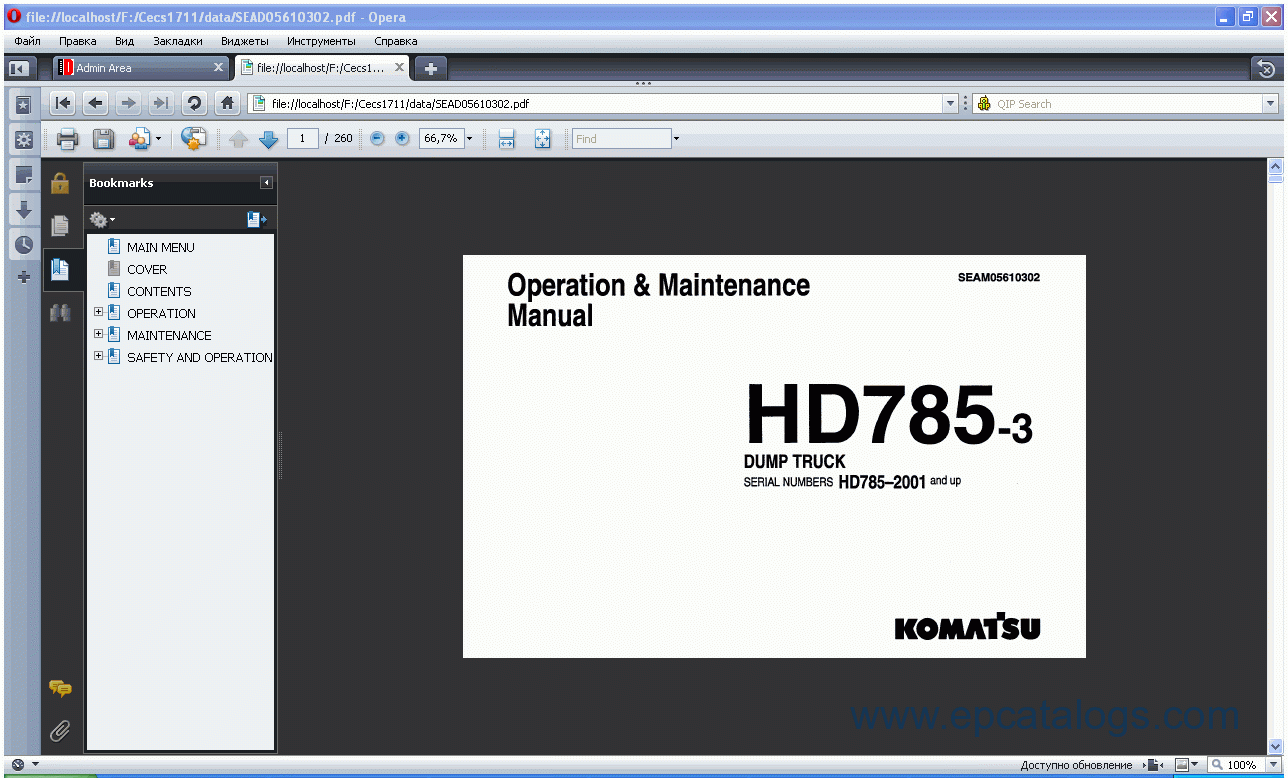This screenshot has height=778, width=1288.
Task: Open the 100% page zoom control
Action: [1242, 765]
